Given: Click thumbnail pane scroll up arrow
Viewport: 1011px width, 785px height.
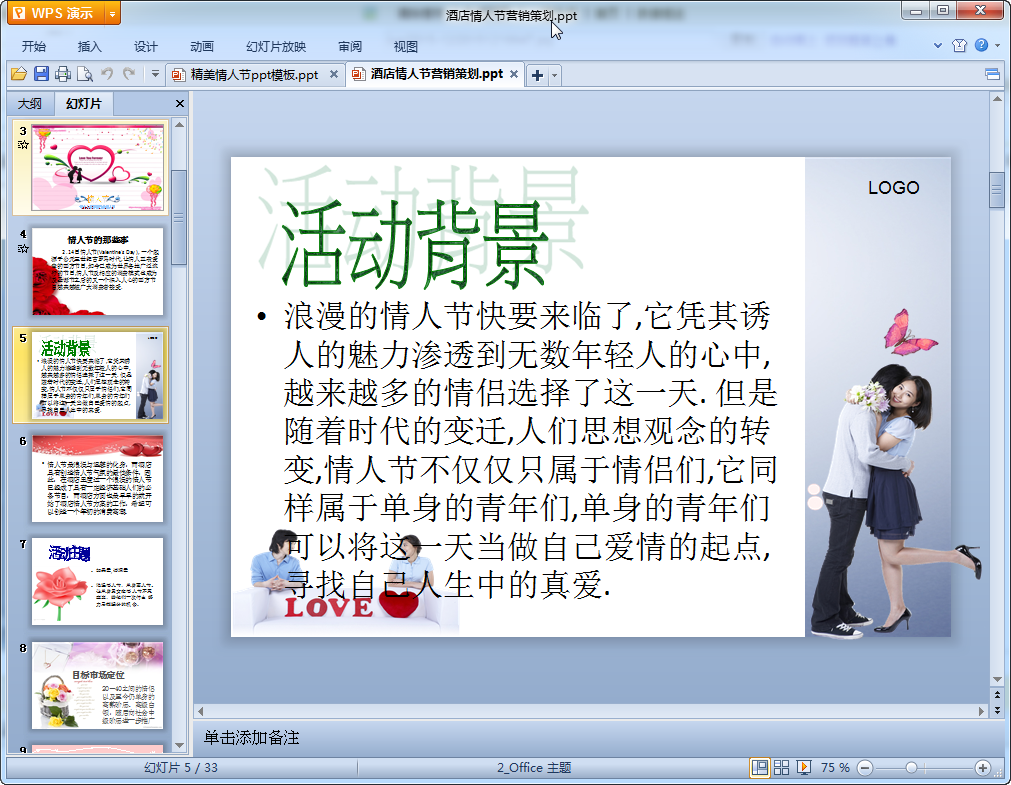Looking at the screenshot, I should (180, 124).
